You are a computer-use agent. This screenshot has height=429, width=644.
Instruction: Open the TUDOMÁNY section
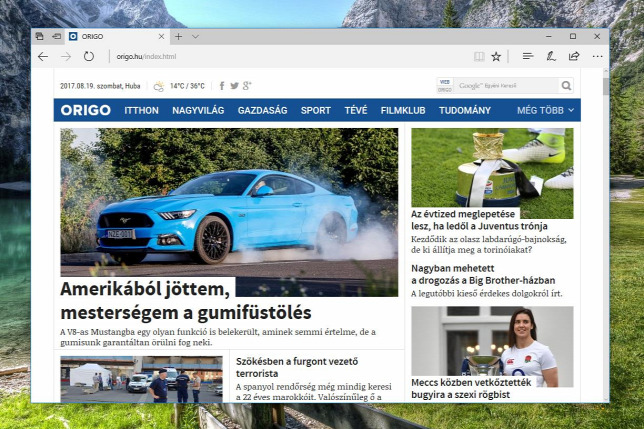(465, 110)
